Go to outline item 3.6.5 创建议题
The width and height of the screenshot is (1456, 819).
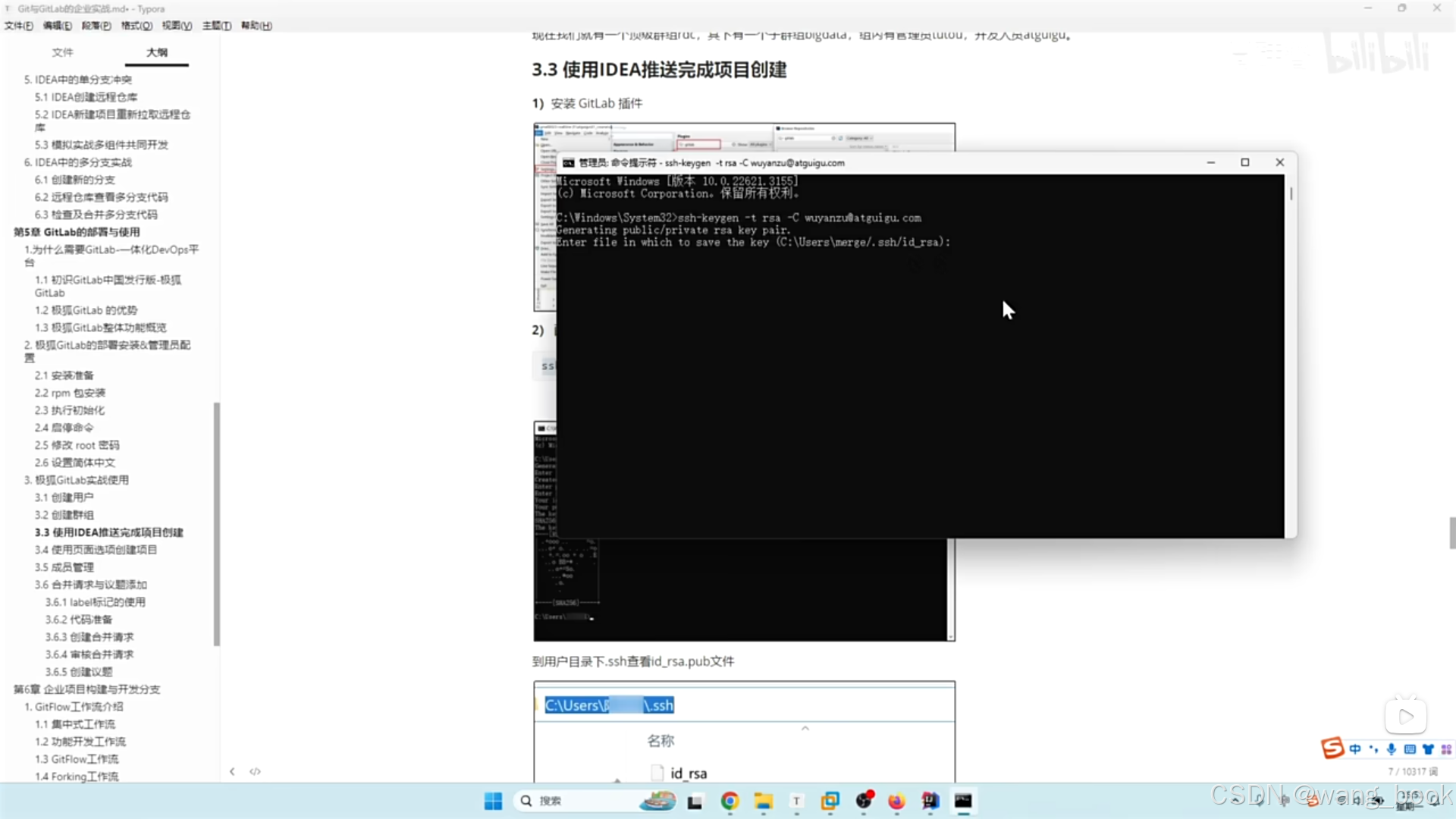[78, 672]
